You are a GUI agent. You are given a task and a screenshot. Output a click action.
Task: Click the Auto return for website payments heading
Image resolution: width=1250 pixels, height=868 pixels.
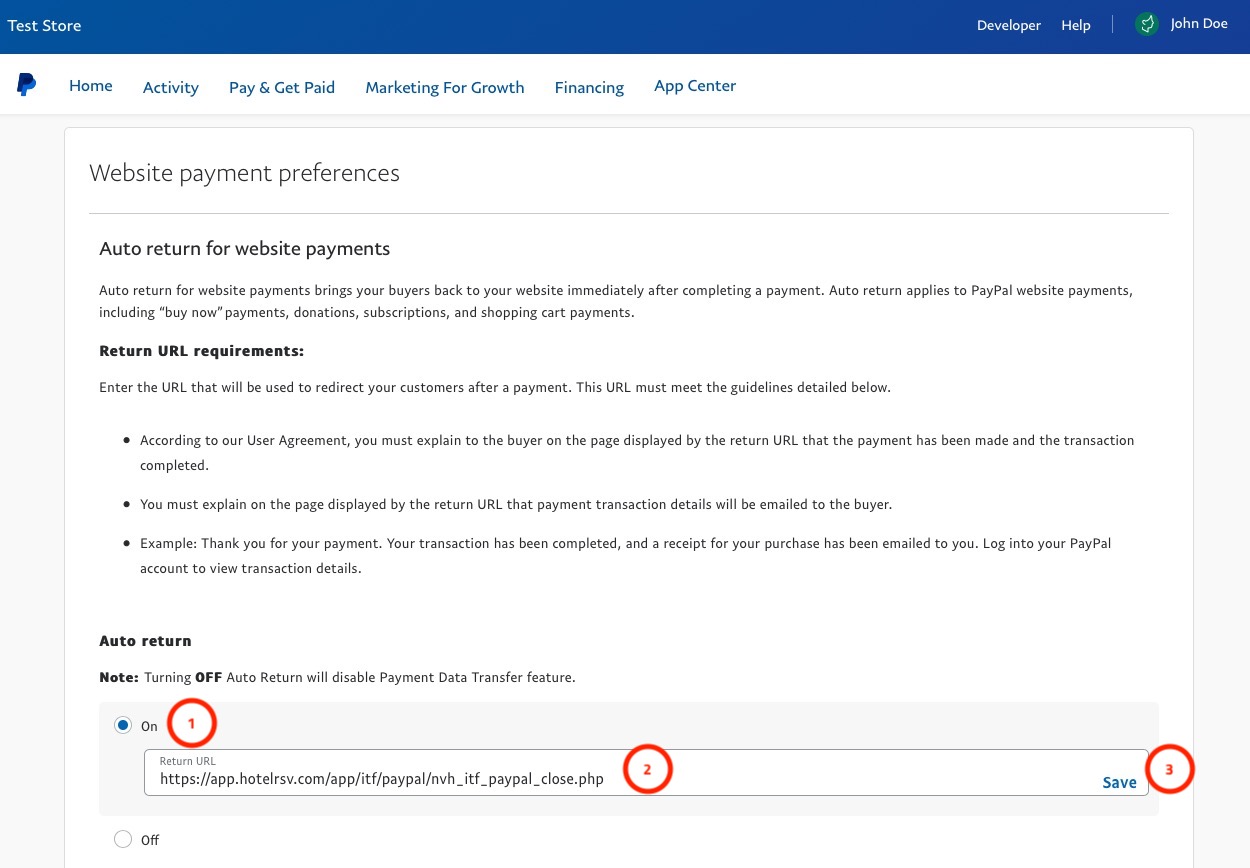(245, 248)
